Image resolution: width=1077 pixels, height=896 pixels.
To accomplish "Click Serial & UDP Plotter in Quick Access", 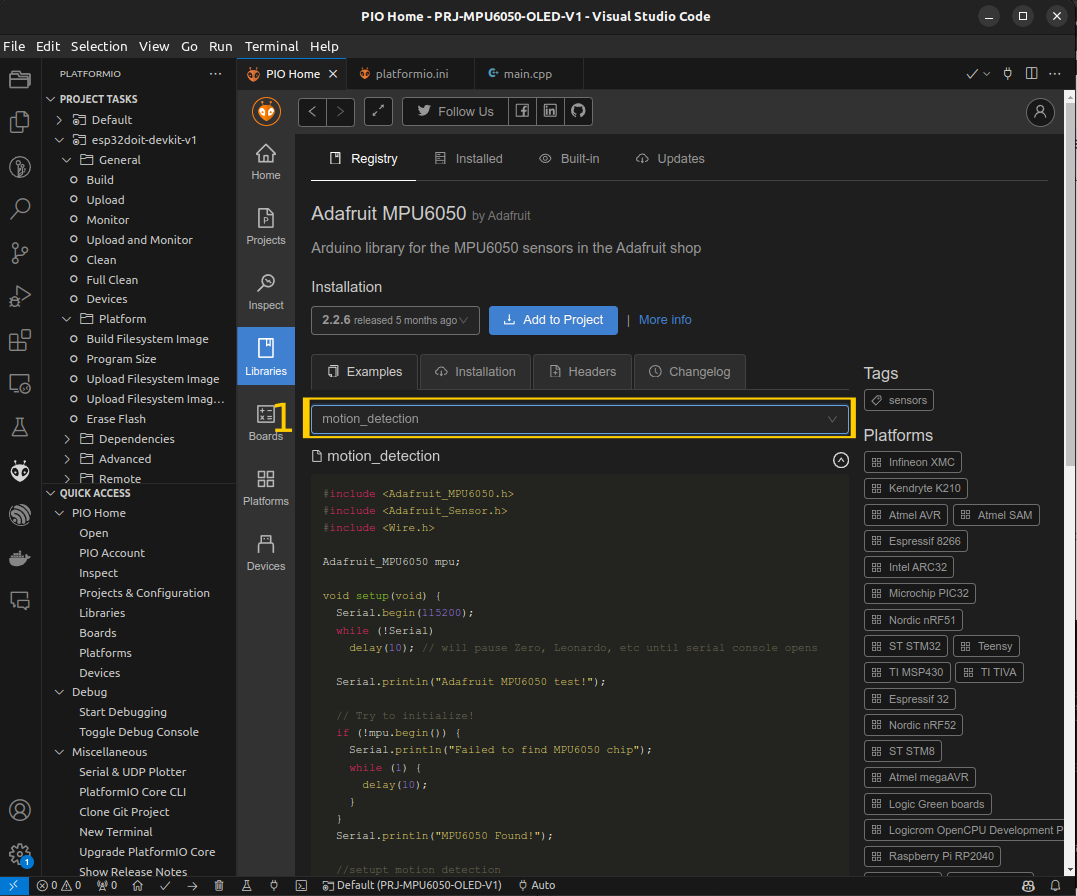I will pyautogui.click(x=133, y=772).
